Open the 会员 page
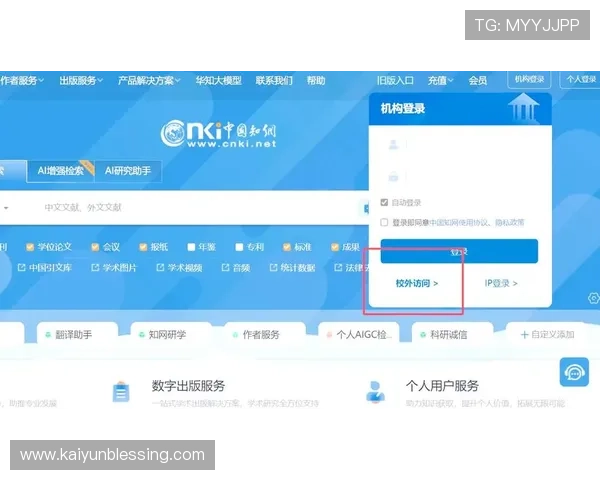This screenshot has height=480, width=600. [x=478, y=80]
